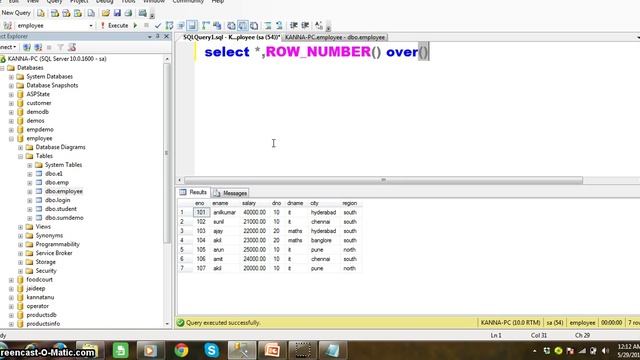The image size is (640, 360).
Task: Open Object Explorer window position dropdown arrow
Action: [x=149, y=36]
